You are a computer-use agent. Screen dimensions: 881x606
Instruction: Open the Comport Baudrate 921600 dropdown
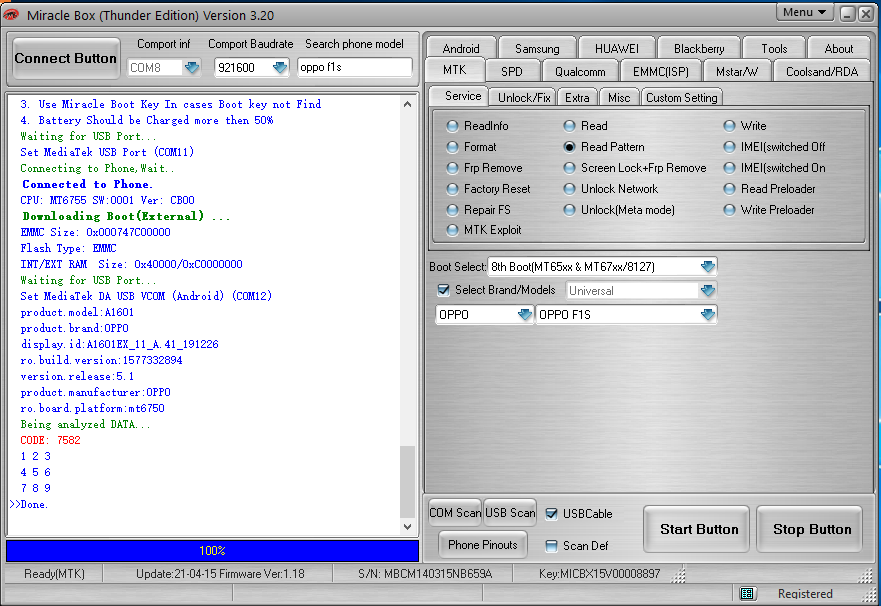pyautogui.click(x=280, y=67)
